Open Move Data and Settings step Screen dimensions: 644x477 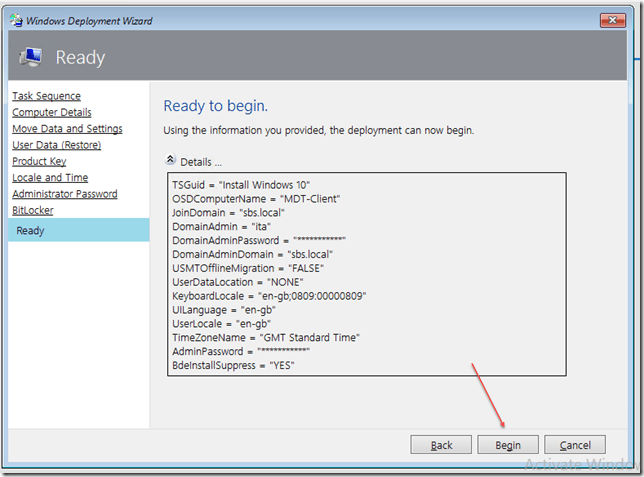coord(67,129)
